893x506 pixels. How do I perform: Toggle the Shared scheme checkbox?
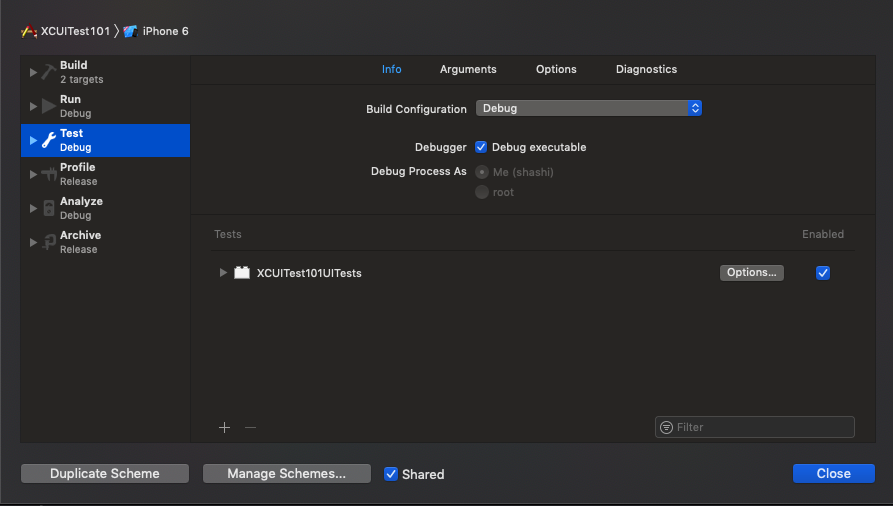click(x=391, y=474)
